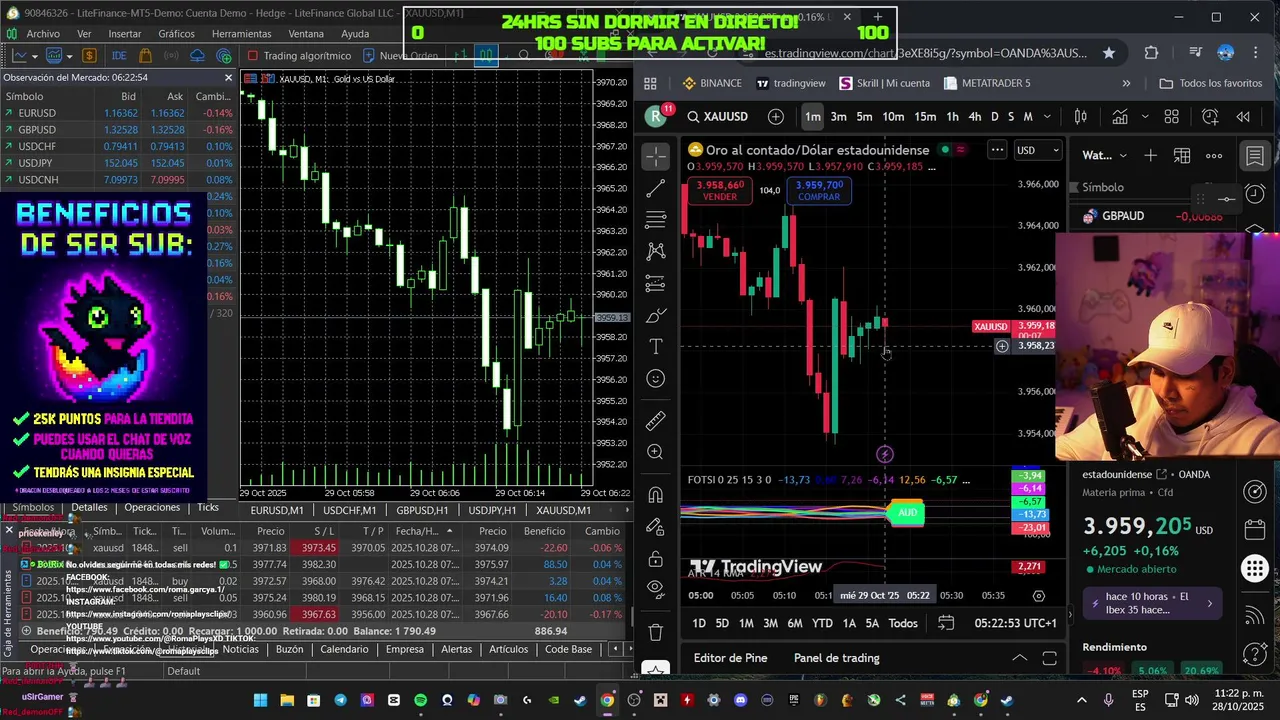Select the trend line drawing tool
The height and width of the screenshot is (720, 1280).
[x=656, y=188]
